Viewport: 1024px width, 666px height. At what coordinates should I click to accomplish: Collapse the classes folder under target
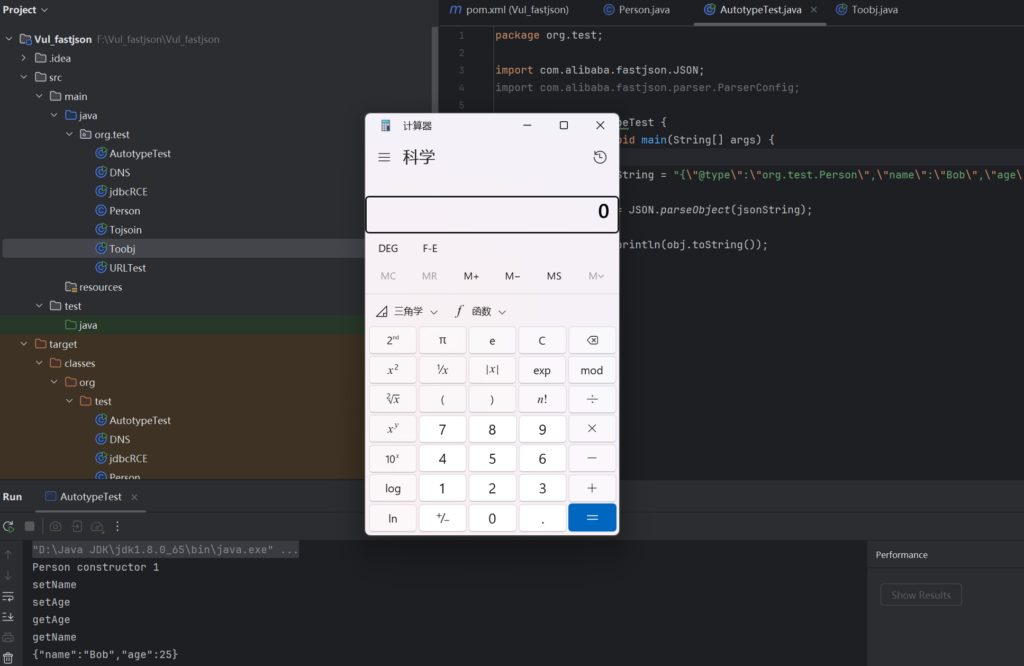click(39, 363)
